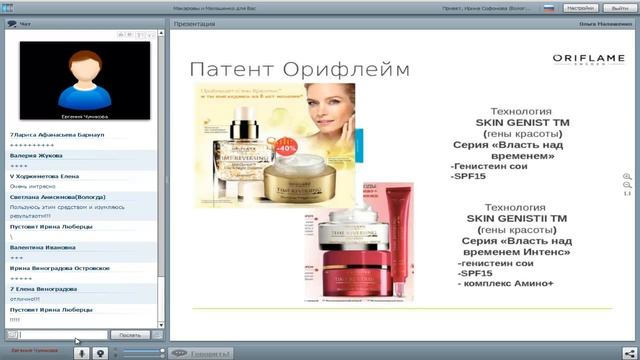Click the chat scrollbar up arrow
The image size is (640, 360).
(x=161, y=33)
